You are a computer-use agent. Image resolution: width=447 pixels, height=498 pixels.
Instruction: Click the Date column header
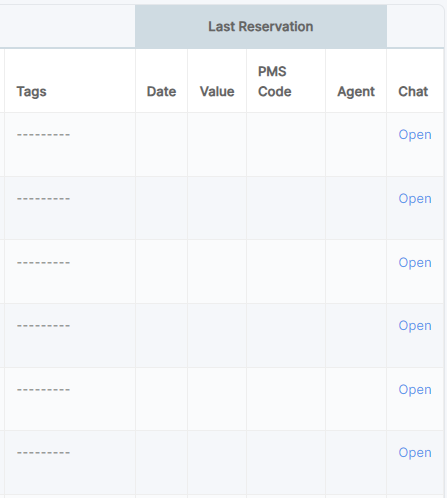[161, 92]
